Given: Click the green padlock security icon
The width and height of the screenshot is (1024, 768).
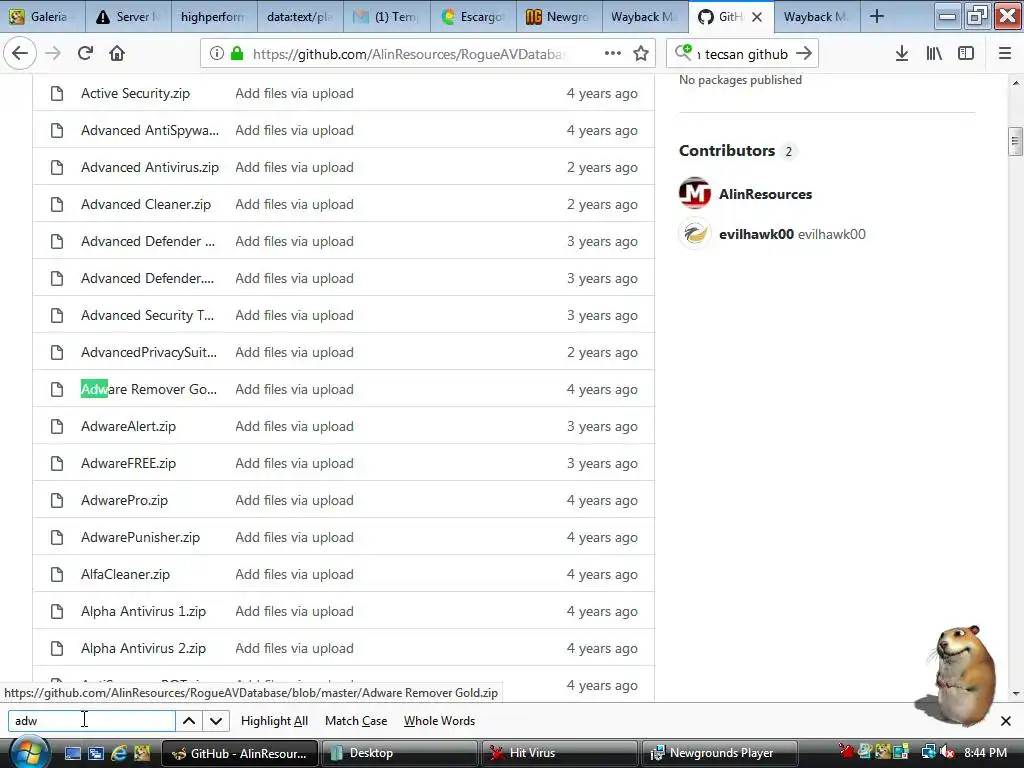Looking at the screenshot, I should coord(237,54).
